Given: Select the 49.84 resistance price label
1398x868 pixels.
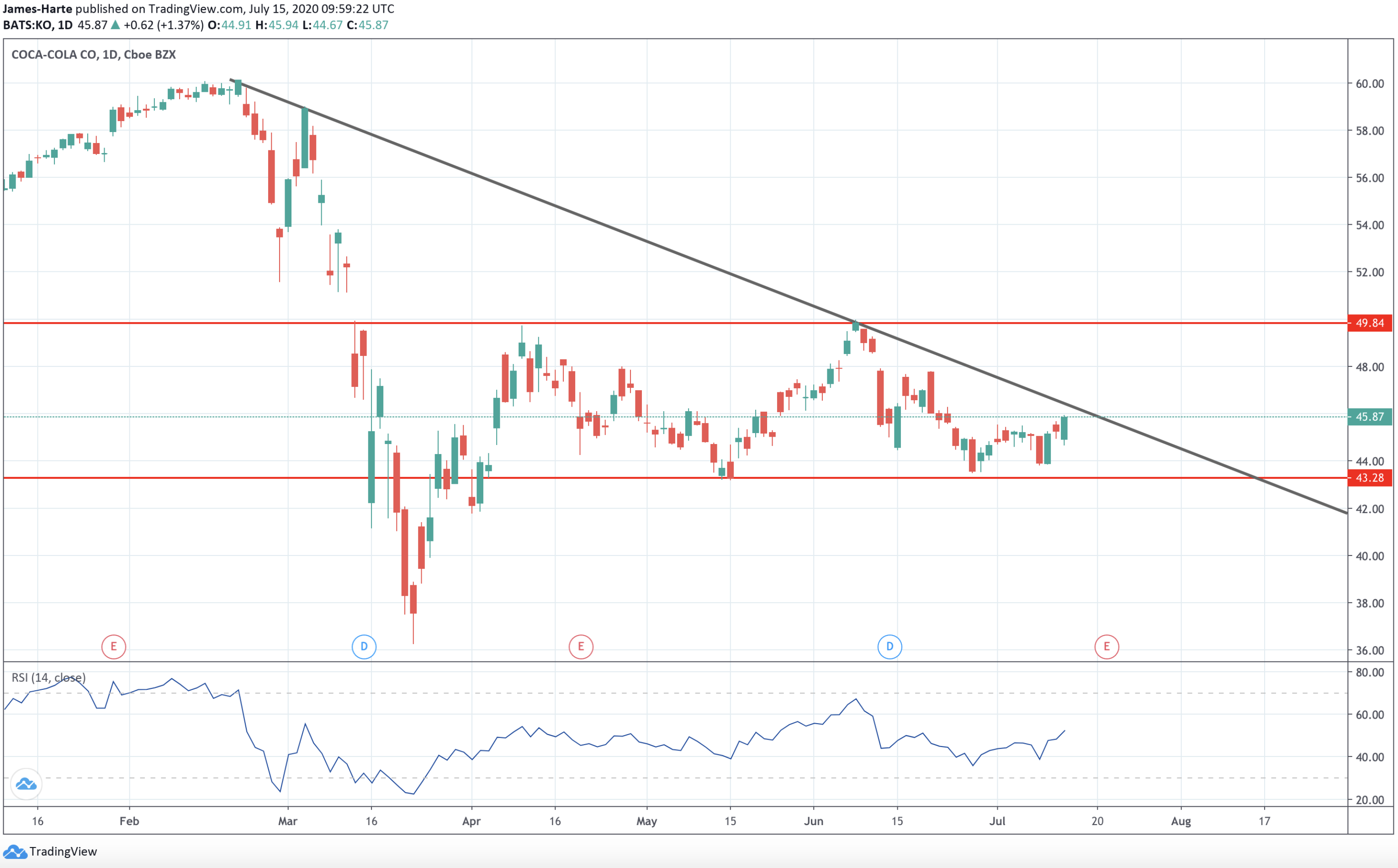Looking at the screenshot, I should pyautogui.click(x=1373, y=323).
